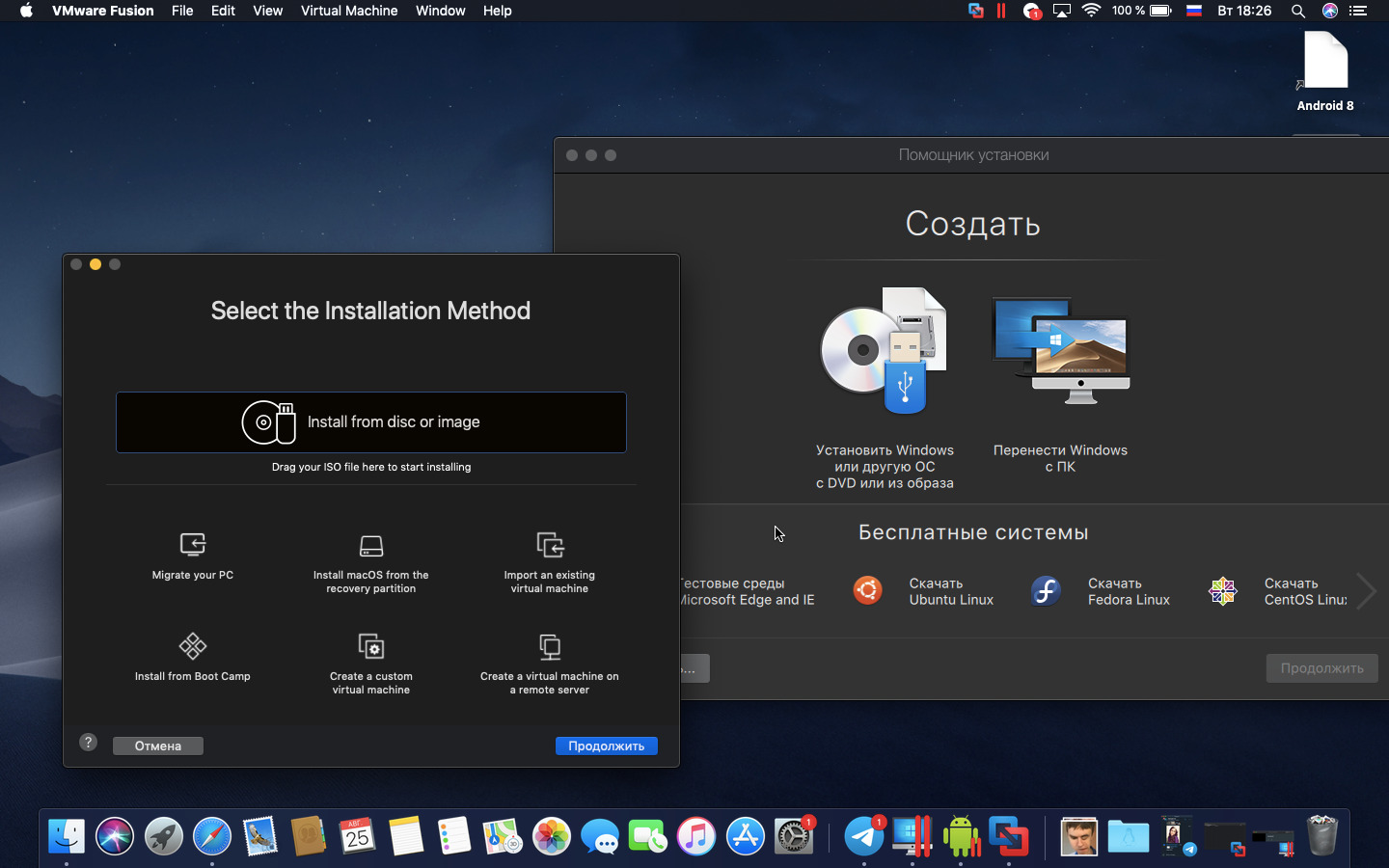
Task: Click the Fedora Linux download icon
Action: click(1046, 590)
